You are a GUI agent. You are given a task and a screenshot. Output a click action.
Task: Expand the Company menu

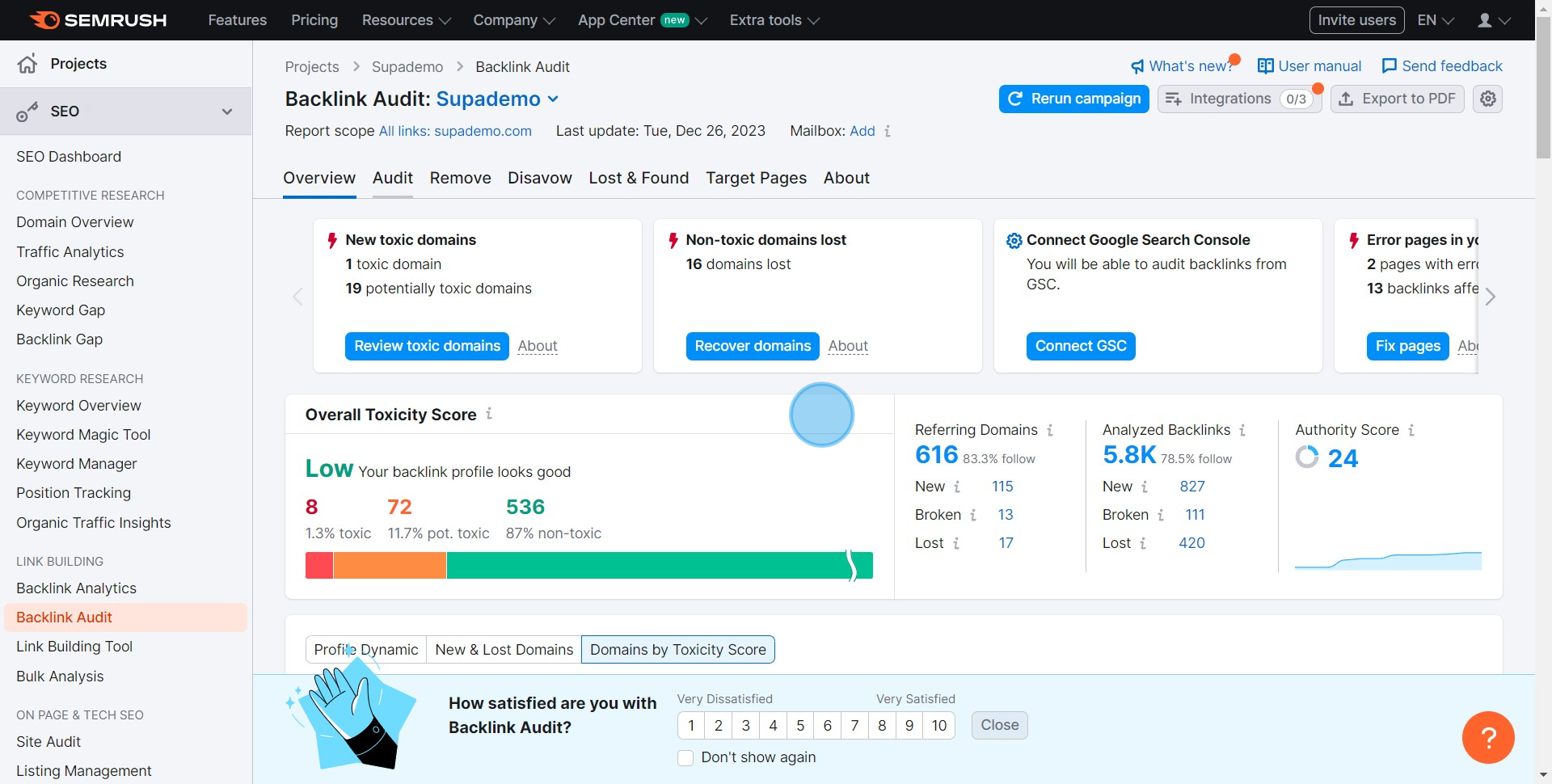514,20
